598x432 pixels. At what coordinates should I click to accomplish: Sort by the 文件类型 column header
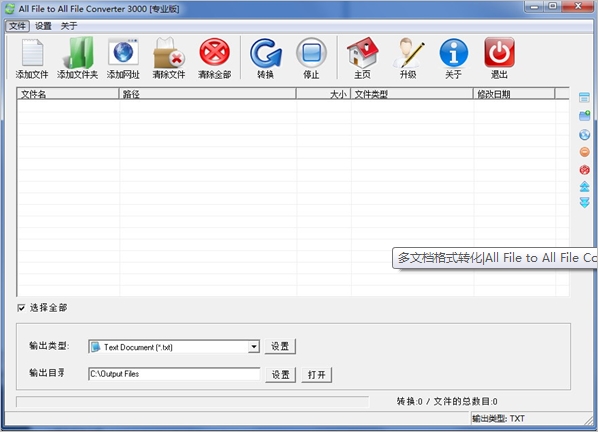[412, 94]
